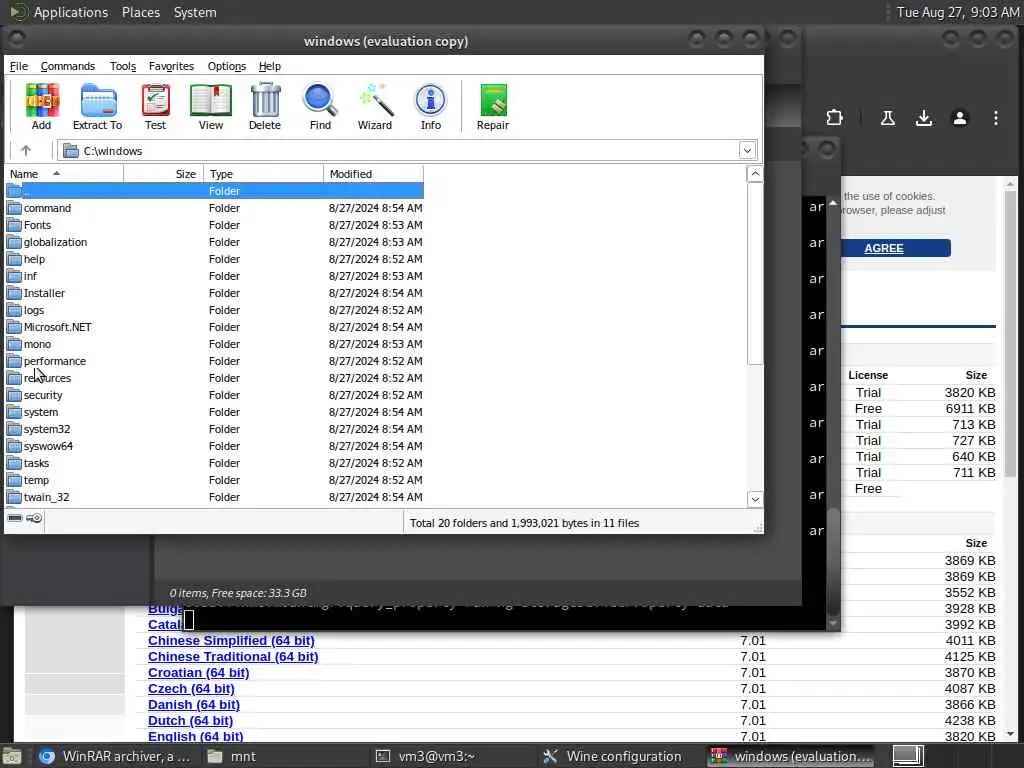This screenshot has height=768, width=1024.
Task: Click the Delete trash can icon
Action: click(x=265, y=106)
